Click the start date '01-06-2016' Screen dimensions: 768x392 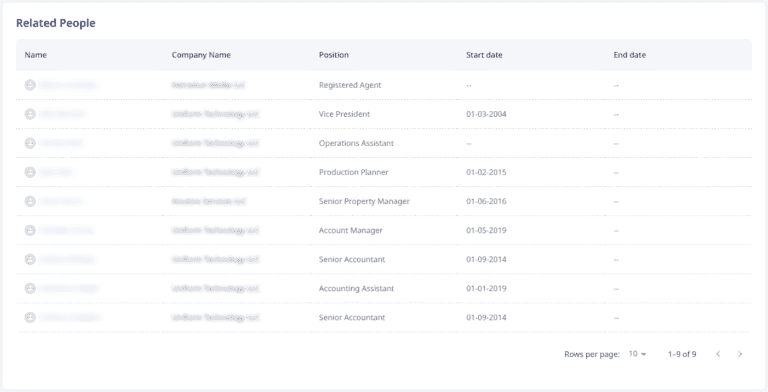(486, 201)
